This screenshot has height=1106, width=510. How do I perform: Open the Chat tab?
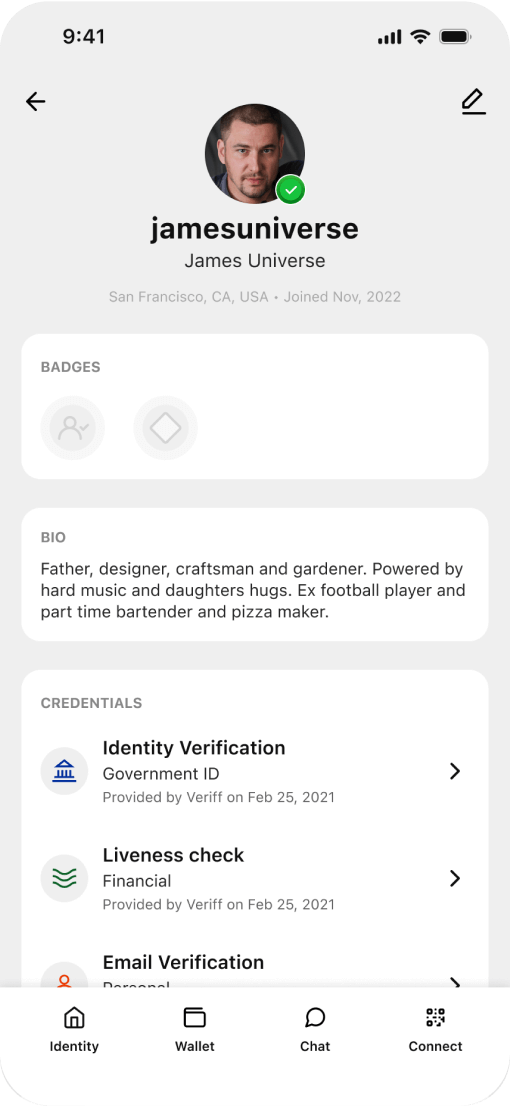pyautogui.click(x=315, y=1030)
